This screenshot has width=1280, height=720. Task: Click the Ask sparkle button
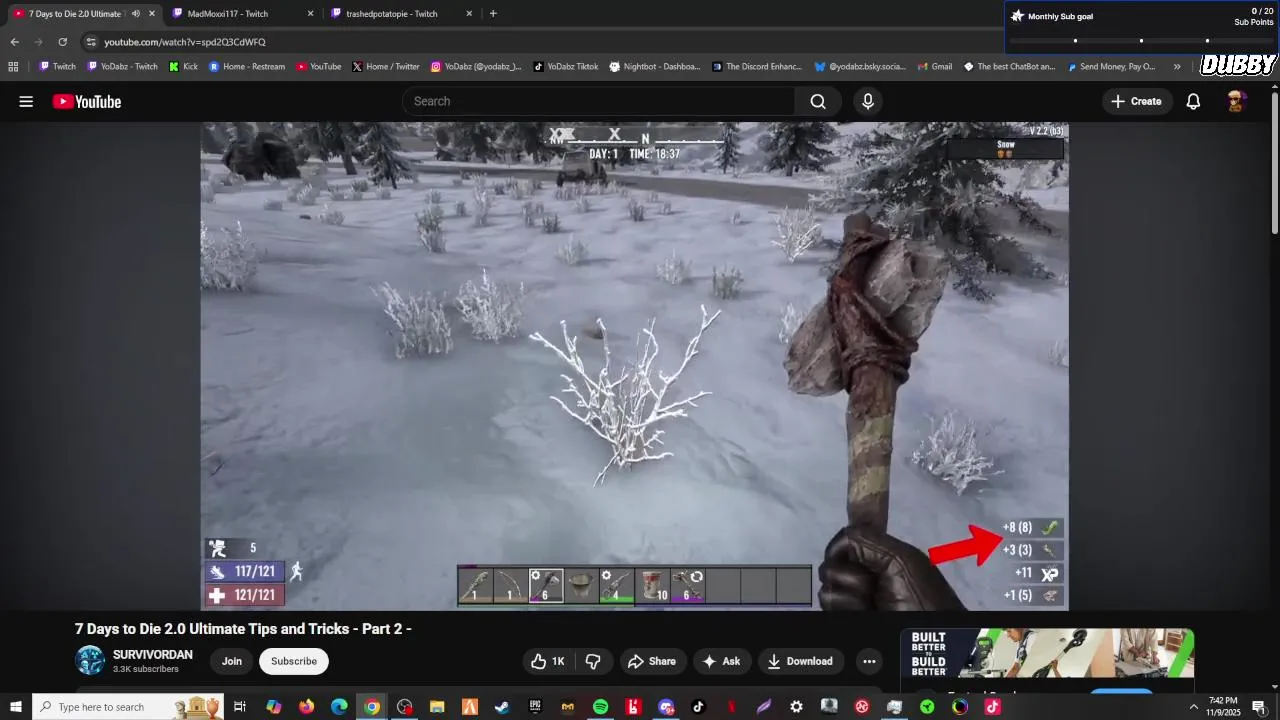coord(722,661)
